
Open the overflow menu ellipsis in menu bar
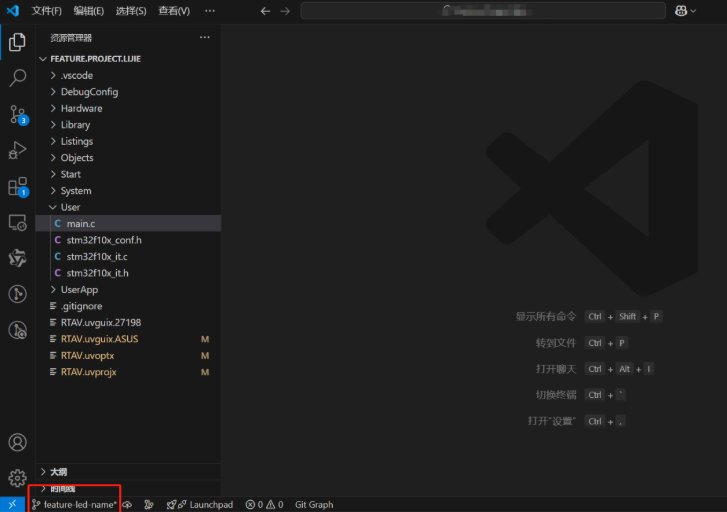tap(210, 11)
